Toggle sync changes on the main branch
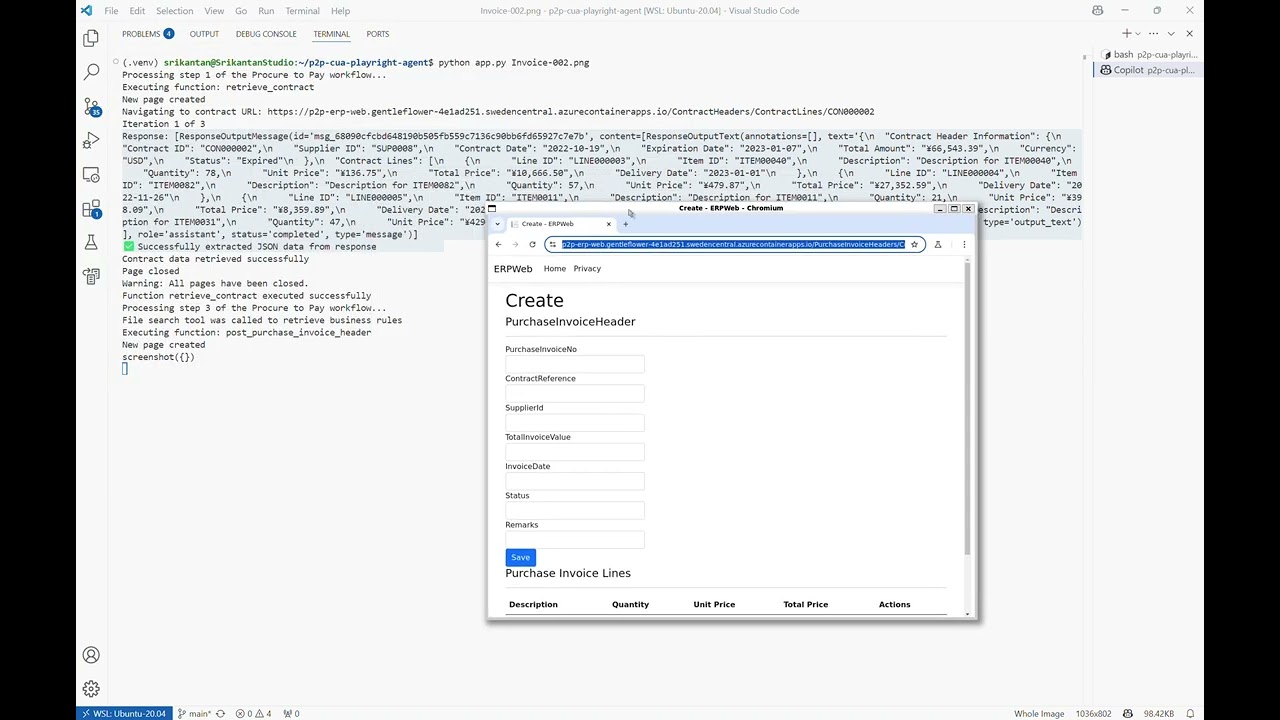This screenshot has height=720, width=1280. (x=220, y=713)
